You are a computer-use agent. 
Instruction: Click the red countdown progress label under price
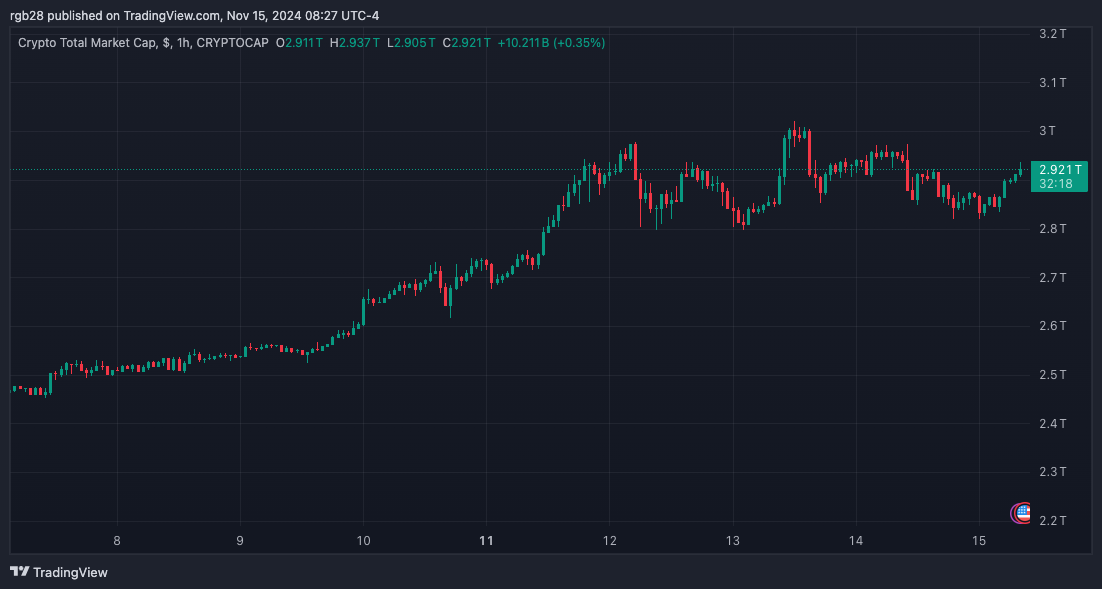point(1058,184)
